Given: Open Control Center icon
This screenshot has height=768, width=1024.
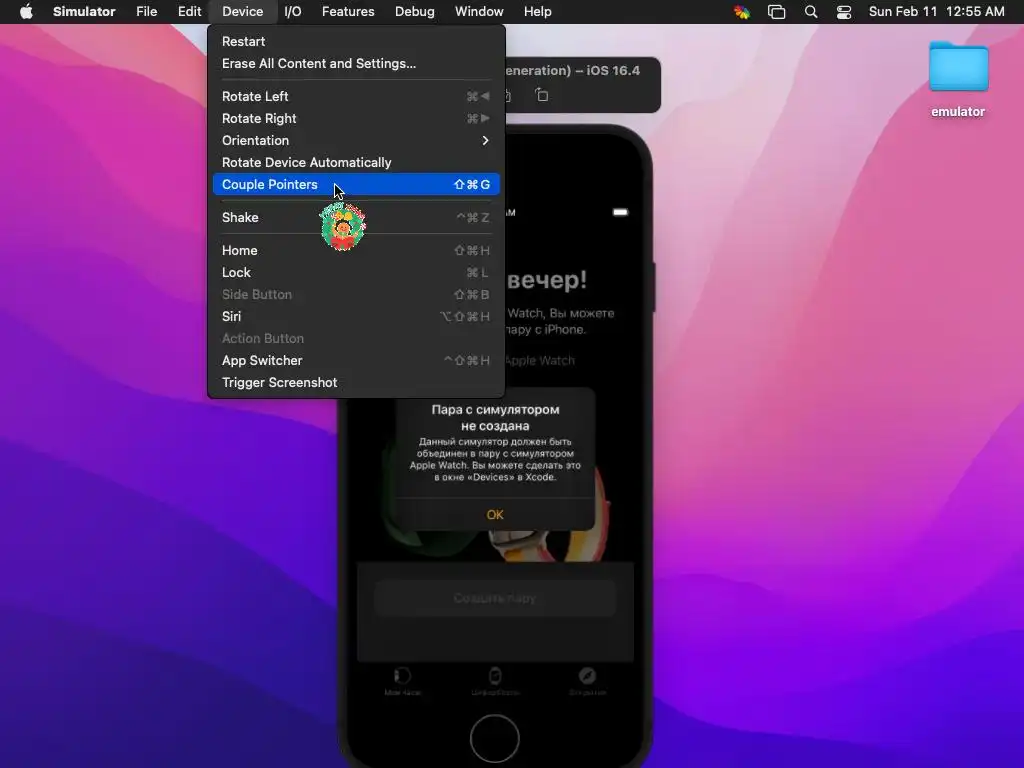Looking at the screenshot, I should pyautogui.click(x=844, y=12).
